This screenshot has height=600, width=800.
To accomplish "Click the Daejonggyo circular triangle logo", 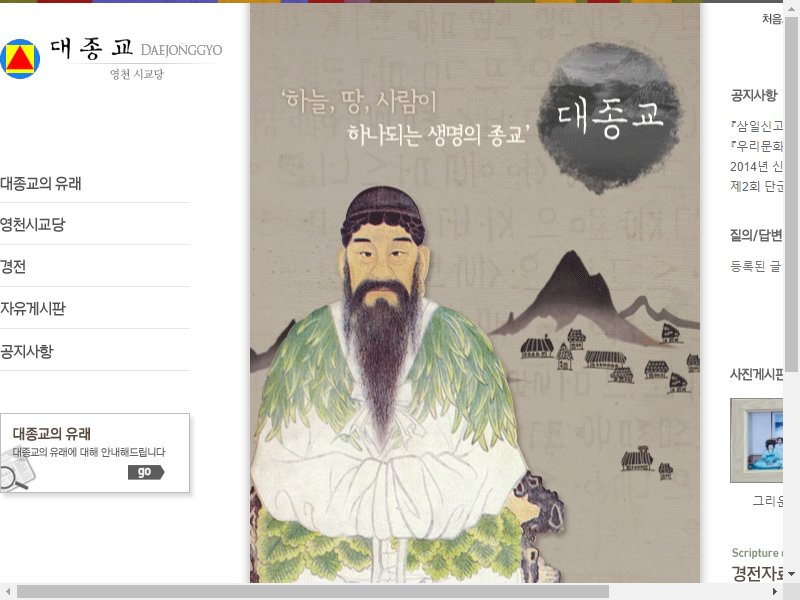I will pos(20,59).
